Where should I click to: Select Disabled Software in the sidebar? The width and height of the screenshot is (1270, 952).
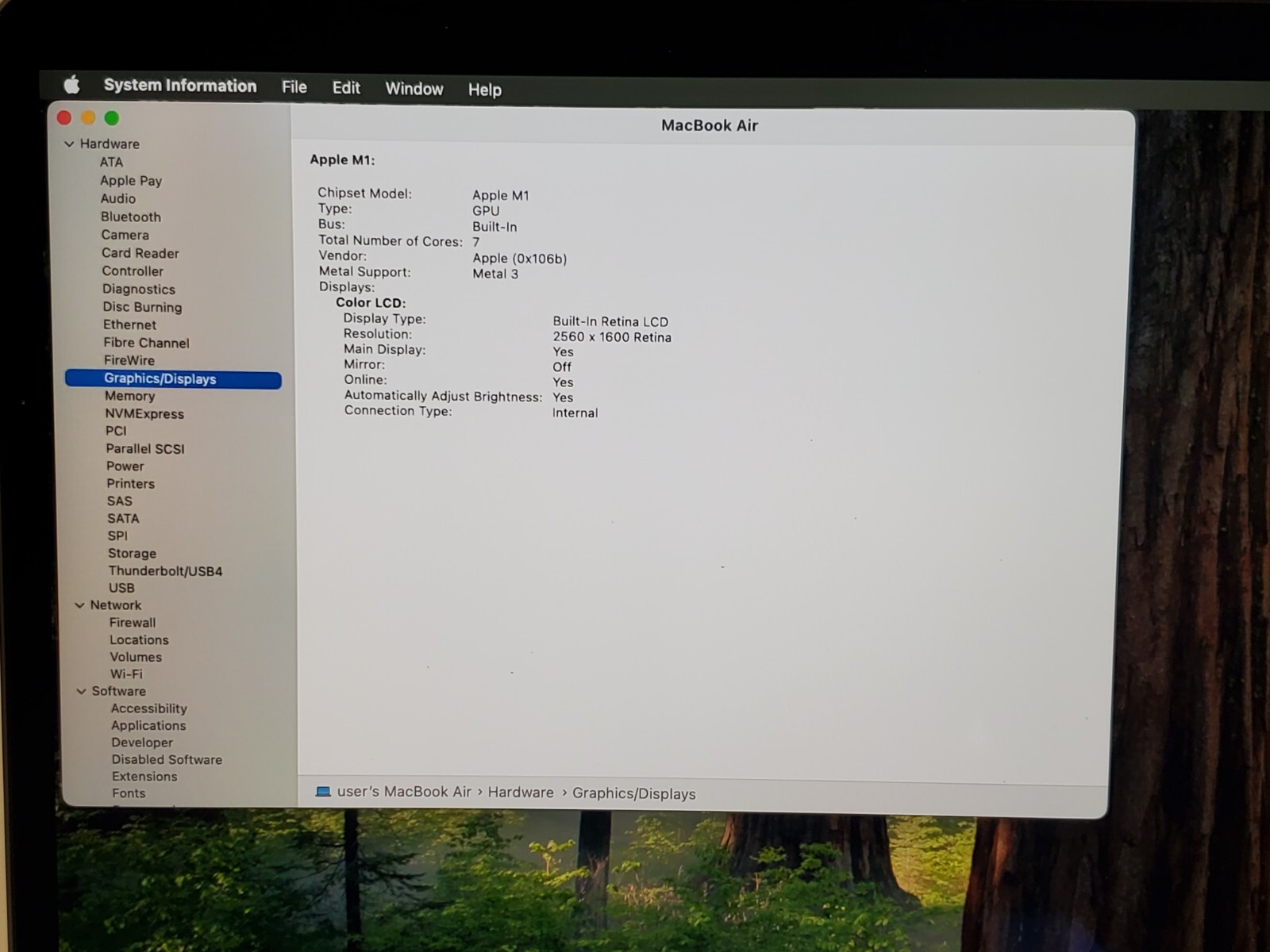[x=167, y=760]
